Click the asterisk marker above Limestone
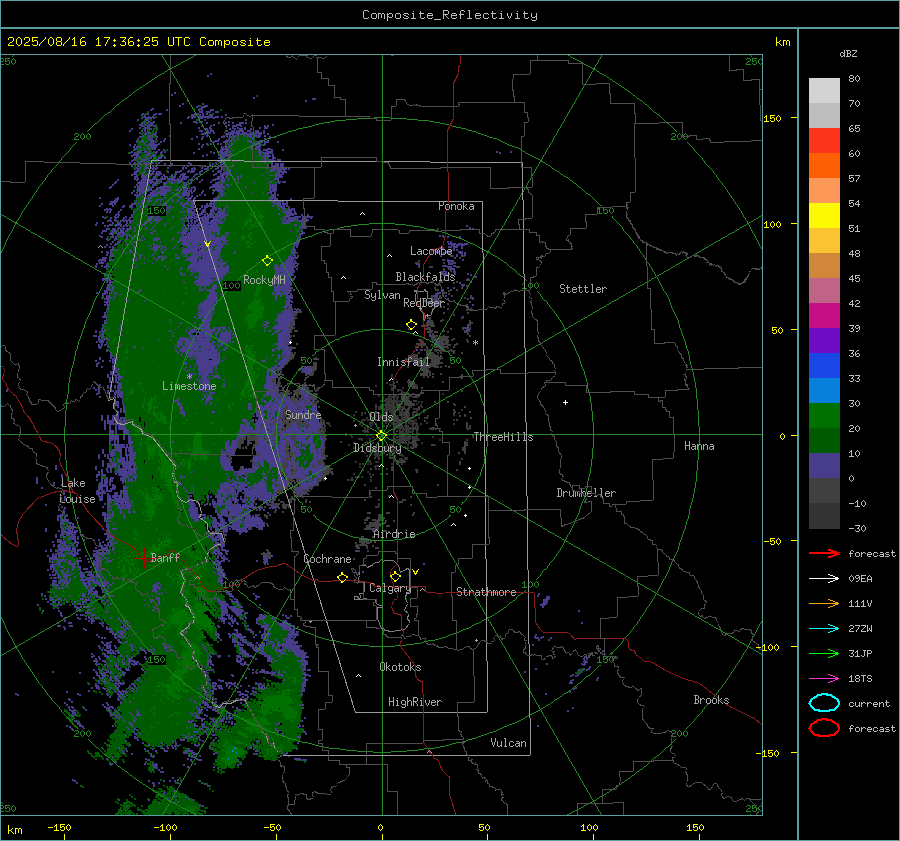This screenshot has height=841, width=900. coord(189,377)
